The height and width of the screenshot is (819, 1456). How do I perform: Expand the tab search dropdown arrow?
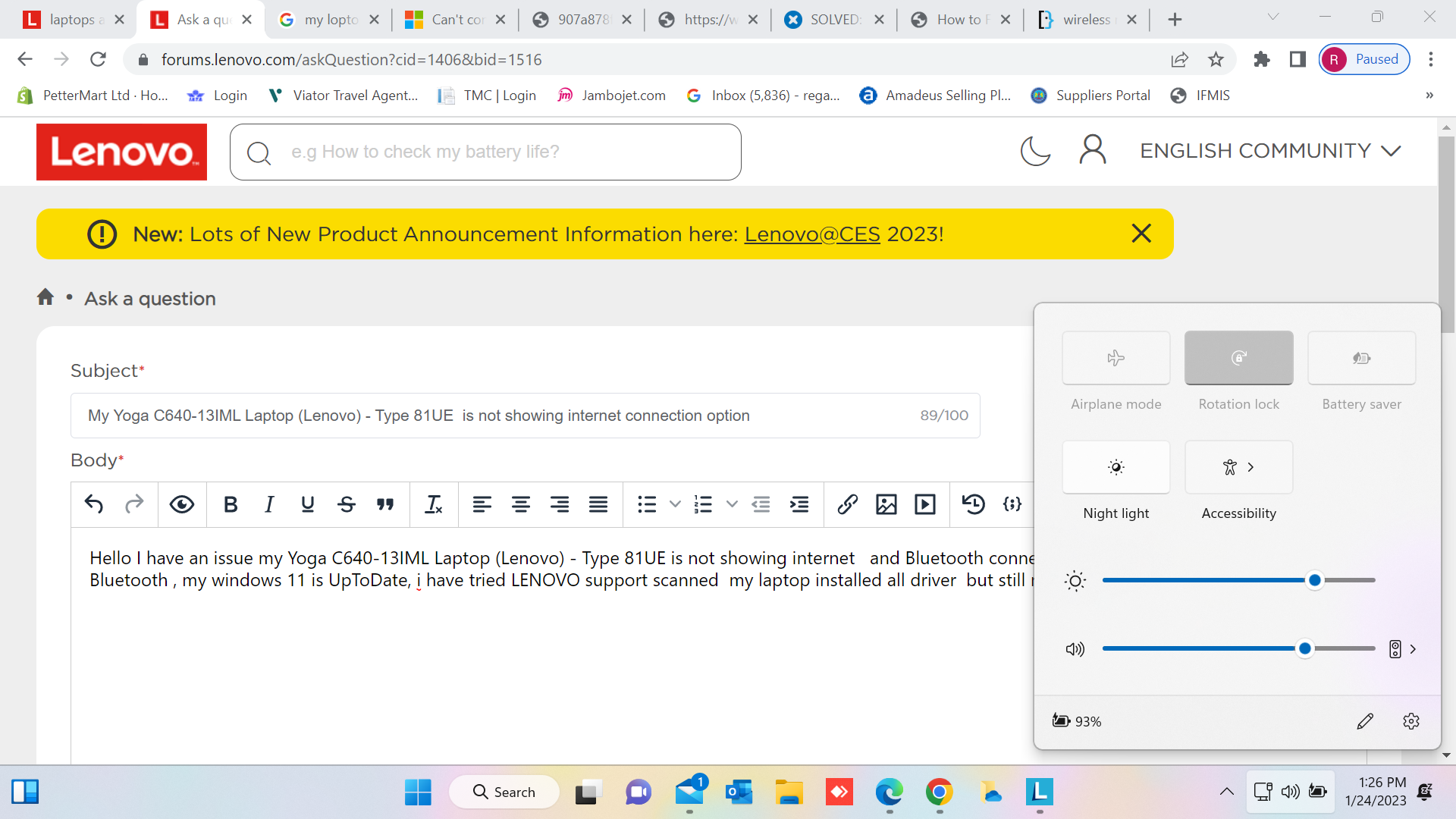pyautogui.click(x=1273, y=17)
